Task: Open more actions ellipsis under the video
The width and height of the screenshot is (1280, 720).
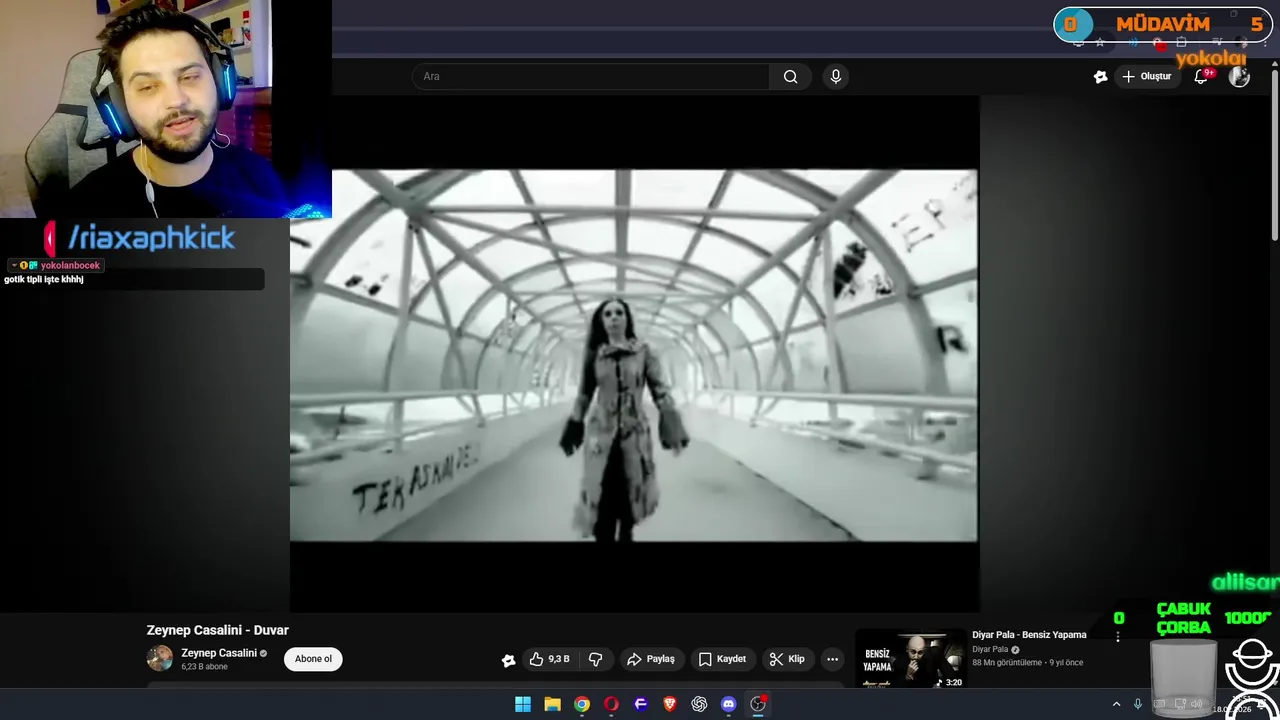Action: coord(832,659)
